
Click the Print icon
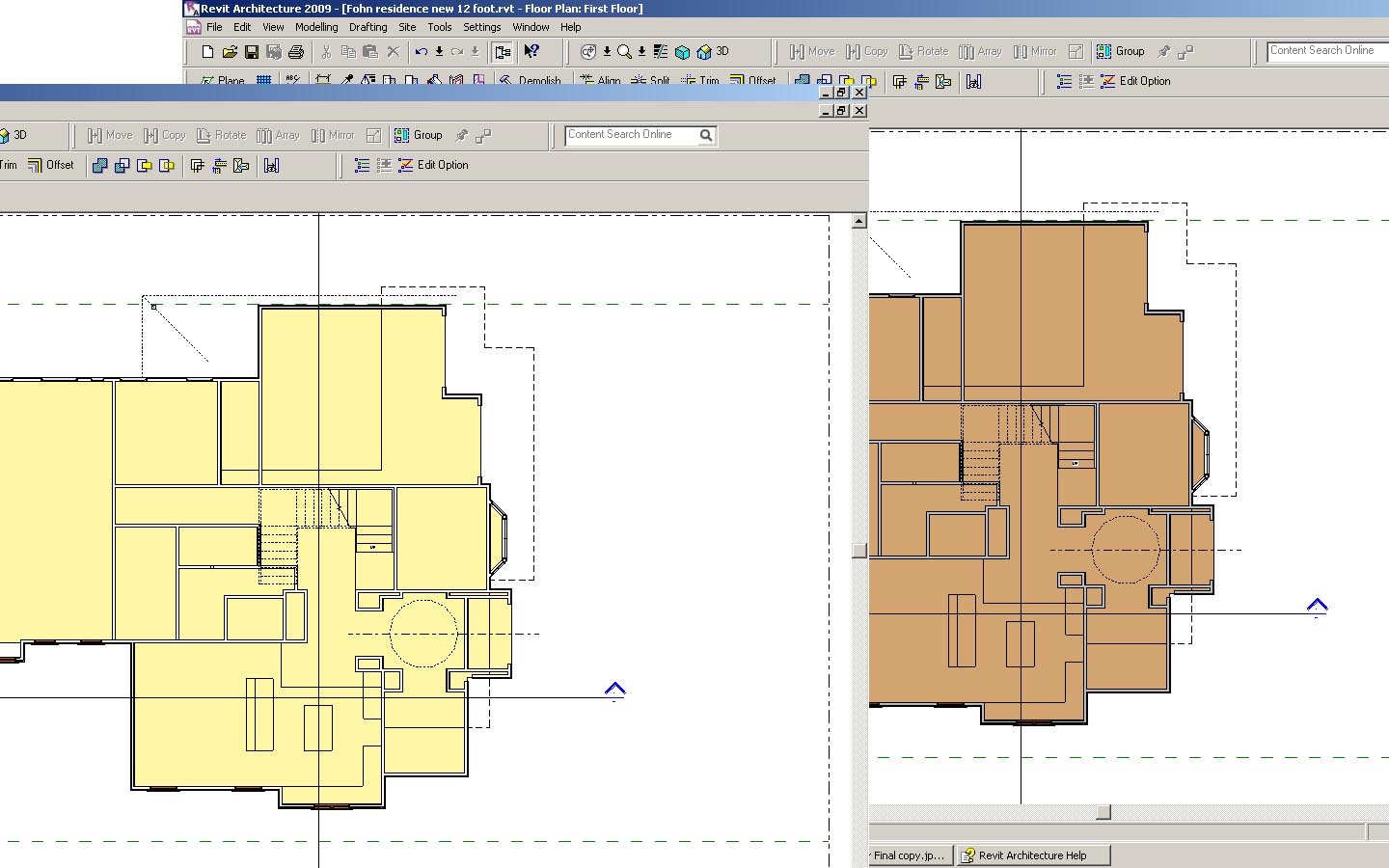[x=296, y=52]
